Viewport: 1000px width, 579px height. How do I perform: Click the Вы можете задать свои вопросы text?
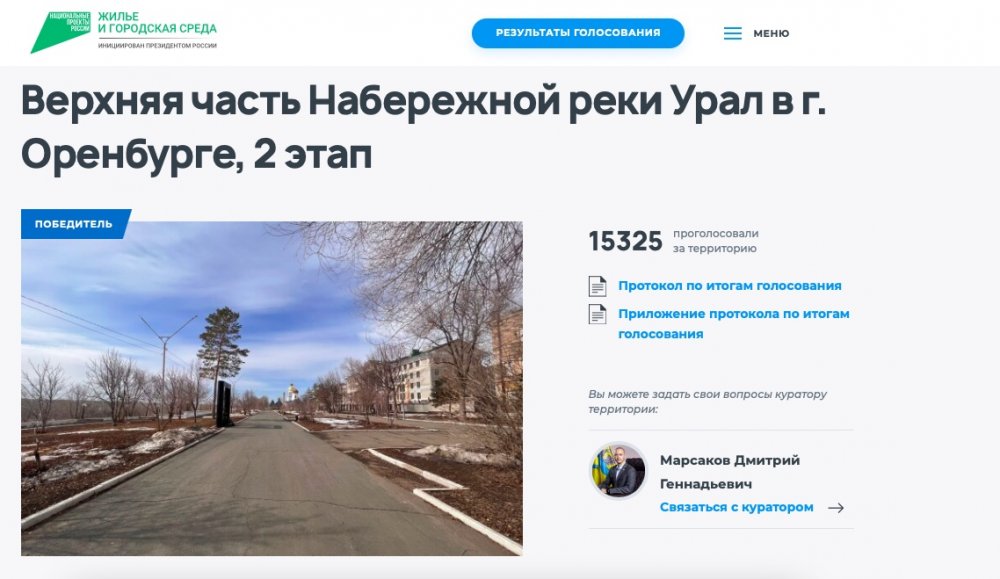coord(707,401)
